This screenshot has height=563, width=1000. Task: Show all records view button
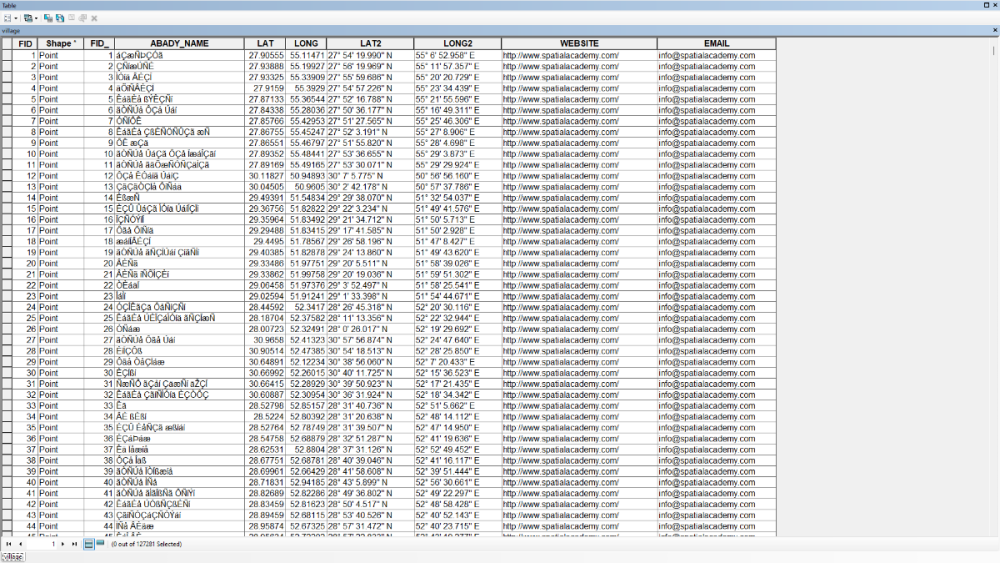(x=89, y=544)
